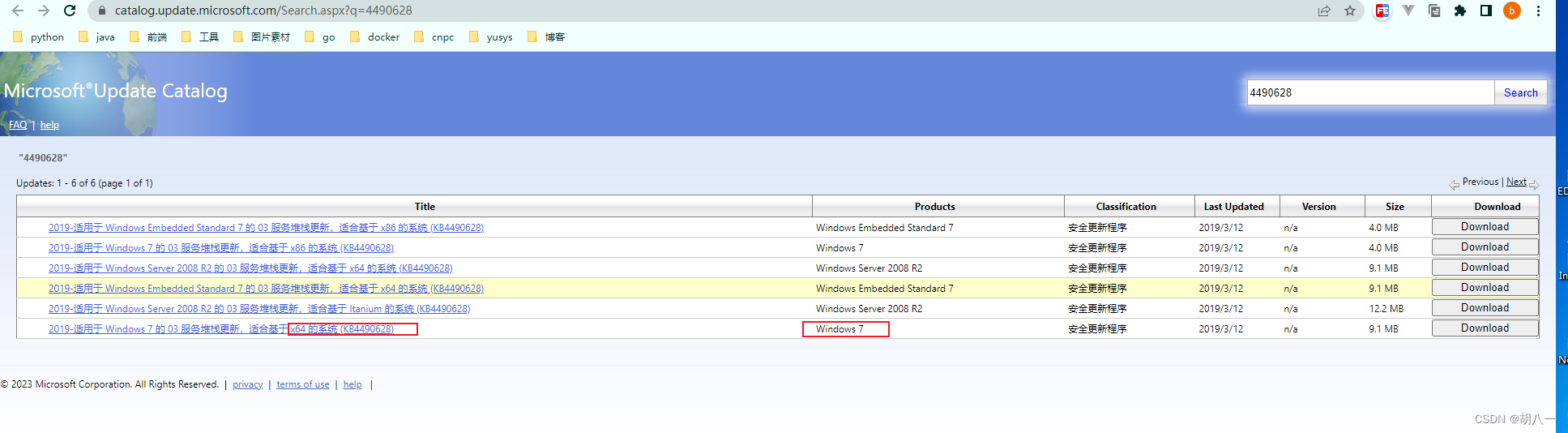This screenshot has width=1568, height=433.
Task: Open the help link in footer
Action: 352,384
